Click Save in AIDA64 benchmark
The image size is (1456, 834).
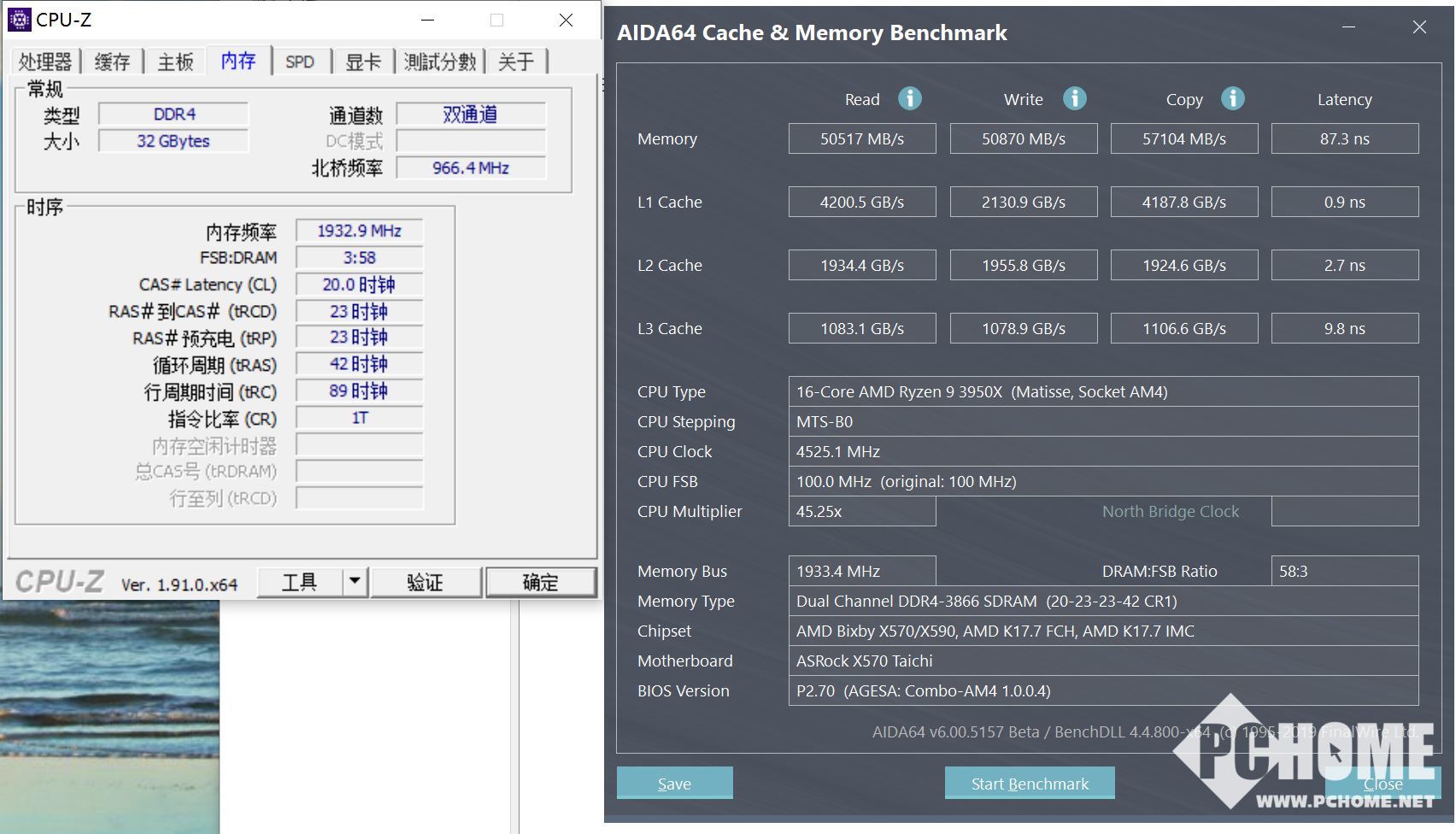(674, 783)
